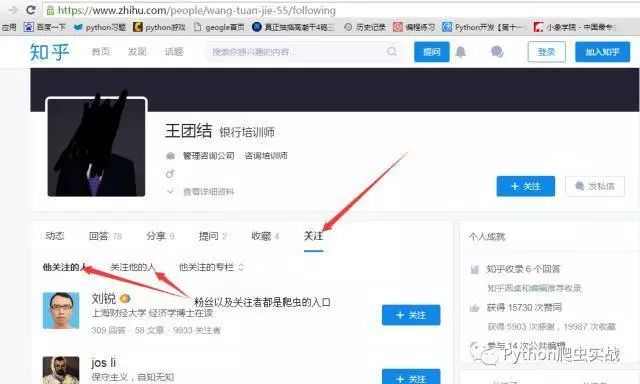Switch to the 收藏 tab
Image resolution: width=640 pixels, height=384 pixels.
pos(265,236)
